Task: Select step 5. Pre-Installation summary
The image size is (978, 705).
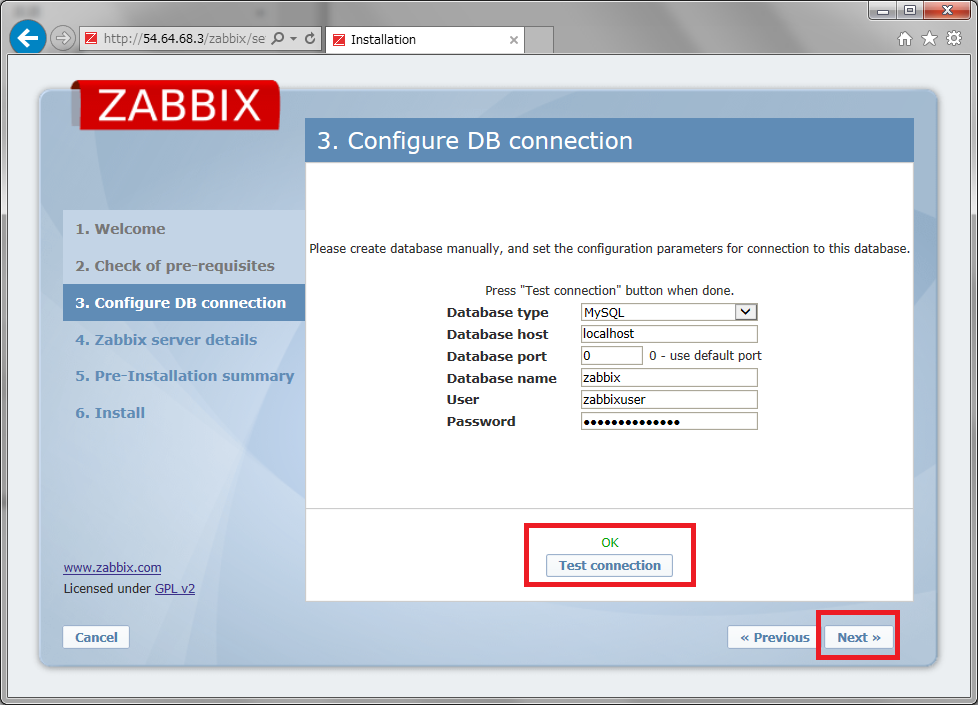Action: (185, 376)
